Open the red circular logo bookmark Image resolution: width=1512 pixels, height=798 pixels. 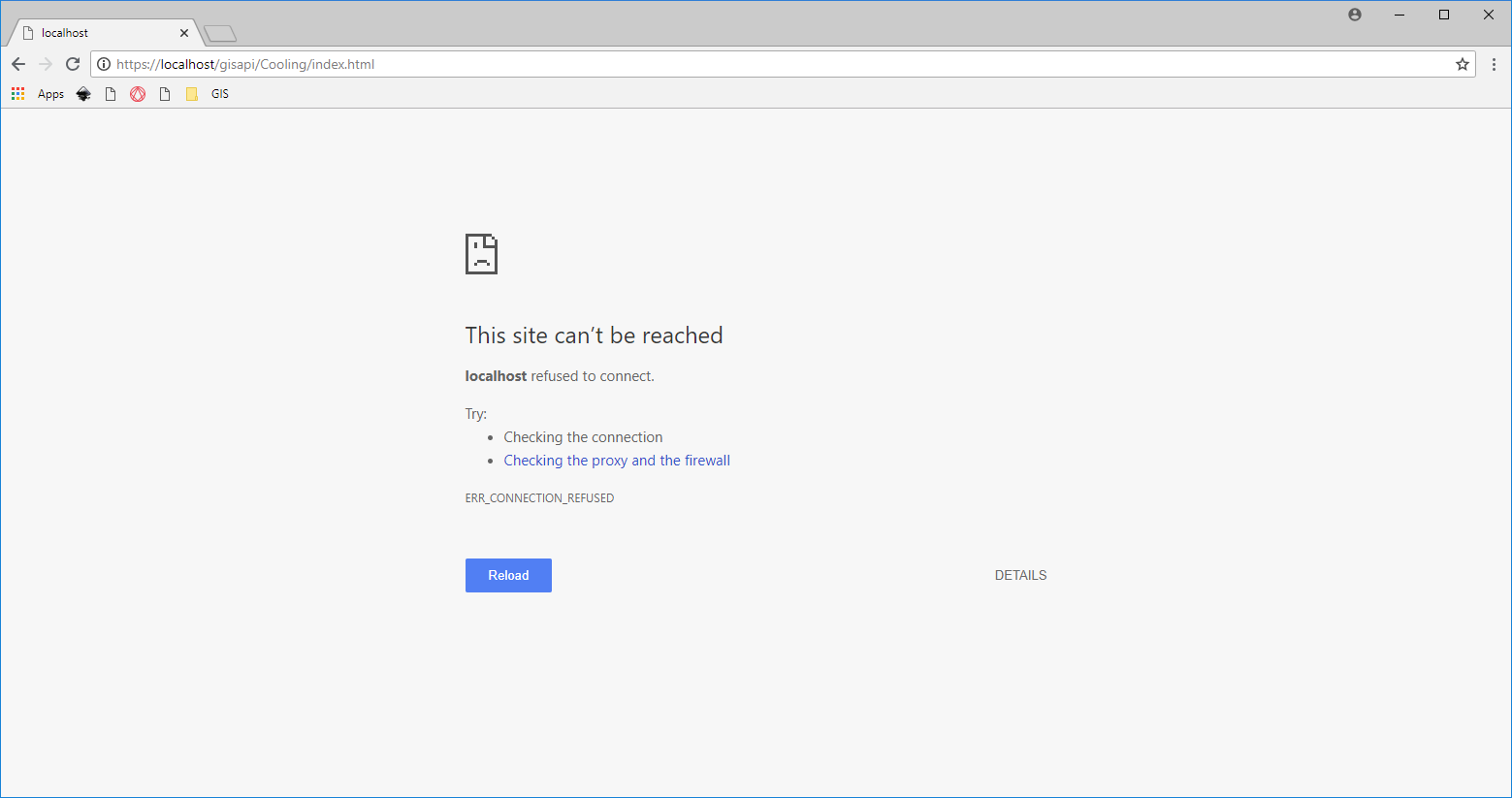click(138, 94)
